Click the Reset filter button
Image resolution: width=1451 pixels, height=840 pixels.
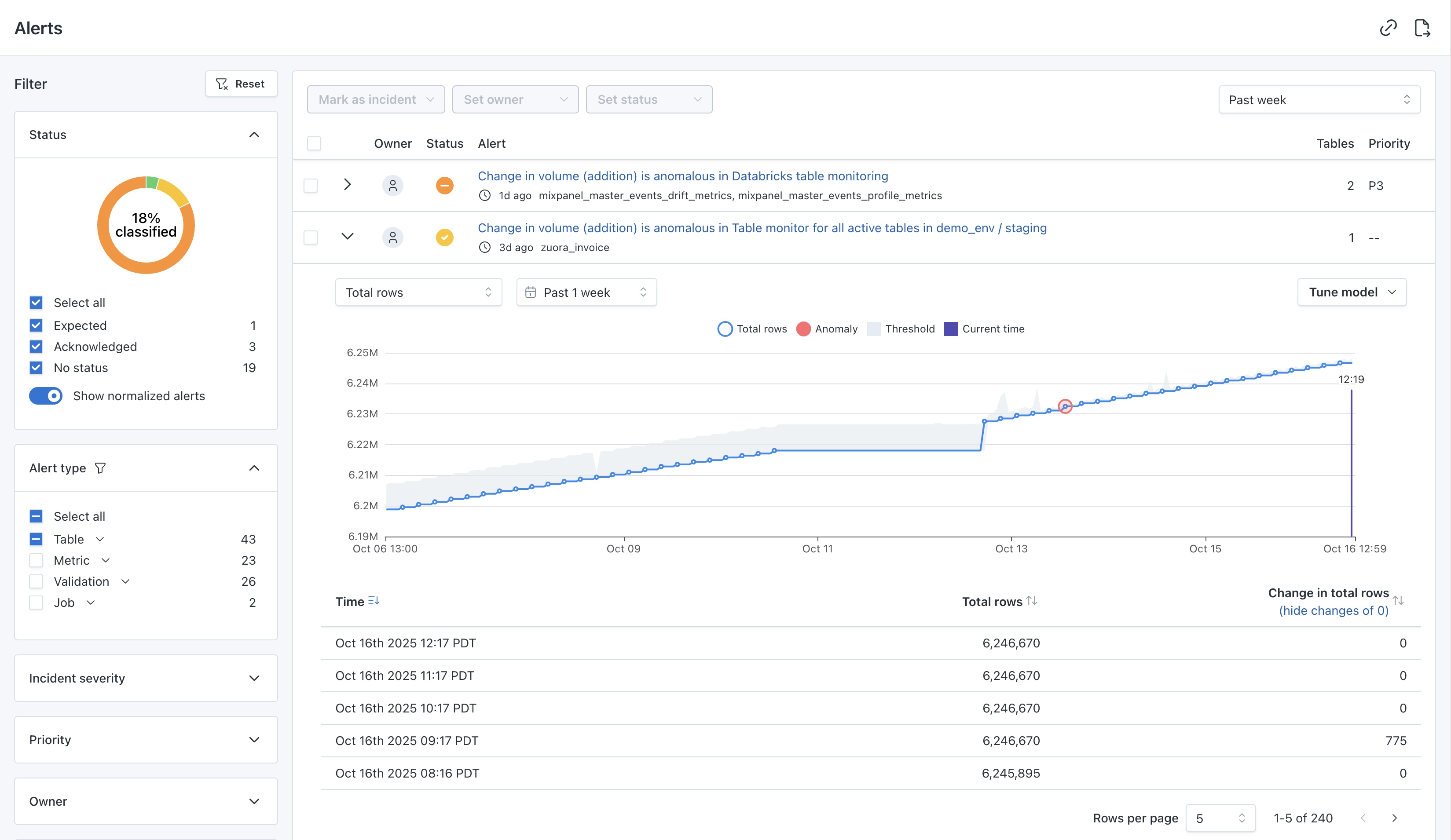(241, 84)
